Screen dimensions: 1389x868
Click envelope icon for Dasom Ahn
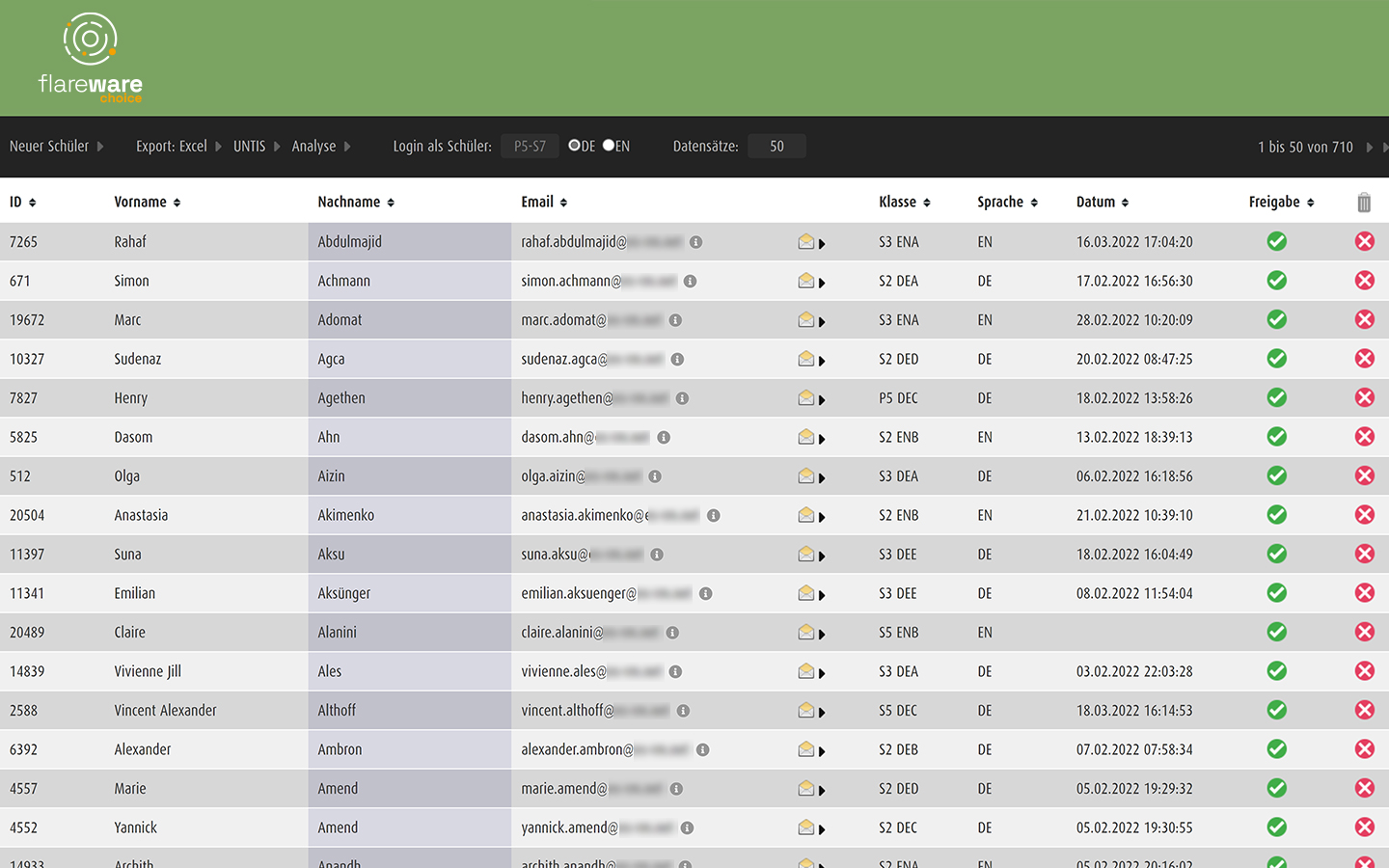tap(806, 437)
